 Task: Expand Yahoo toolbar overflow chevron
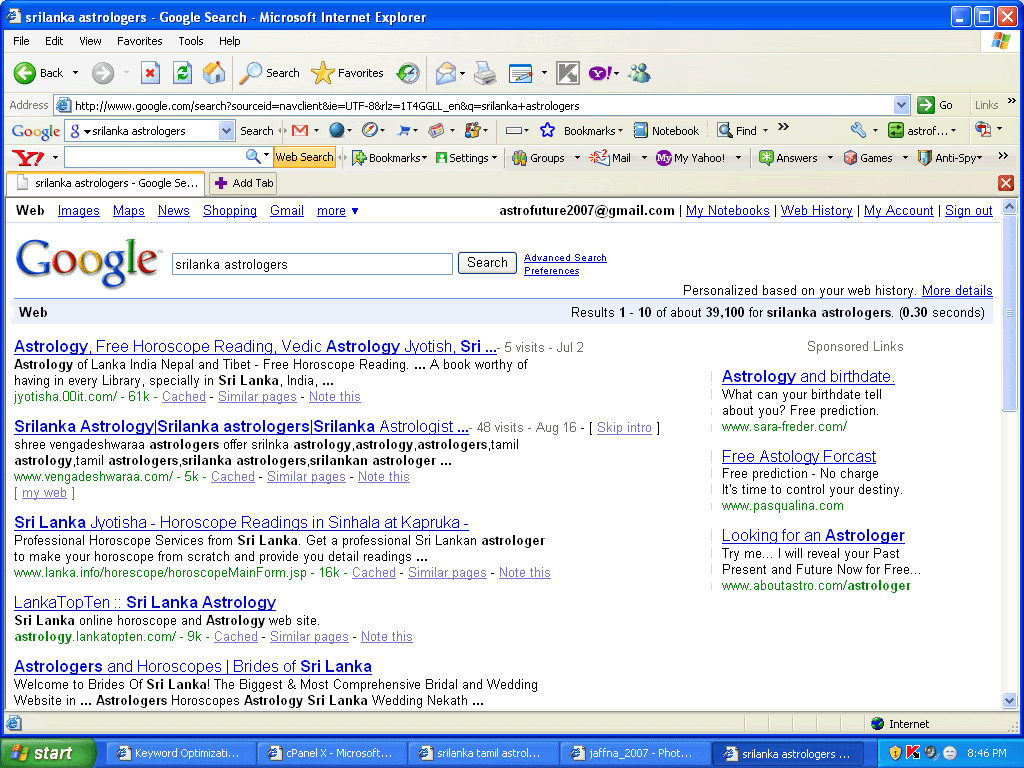click(x=1003, y=155)
